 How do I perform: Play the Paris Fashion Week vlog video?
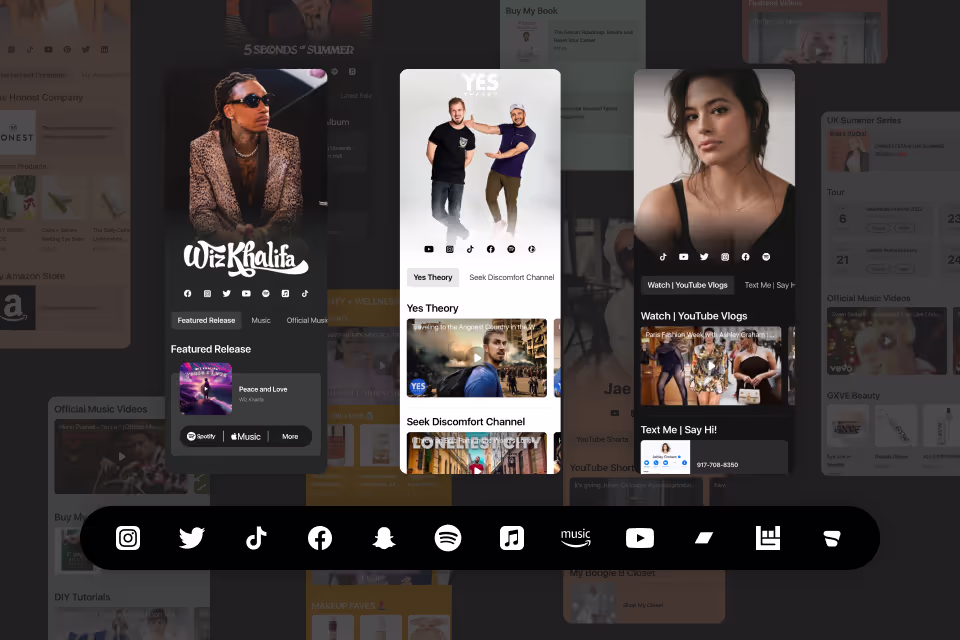711,366
